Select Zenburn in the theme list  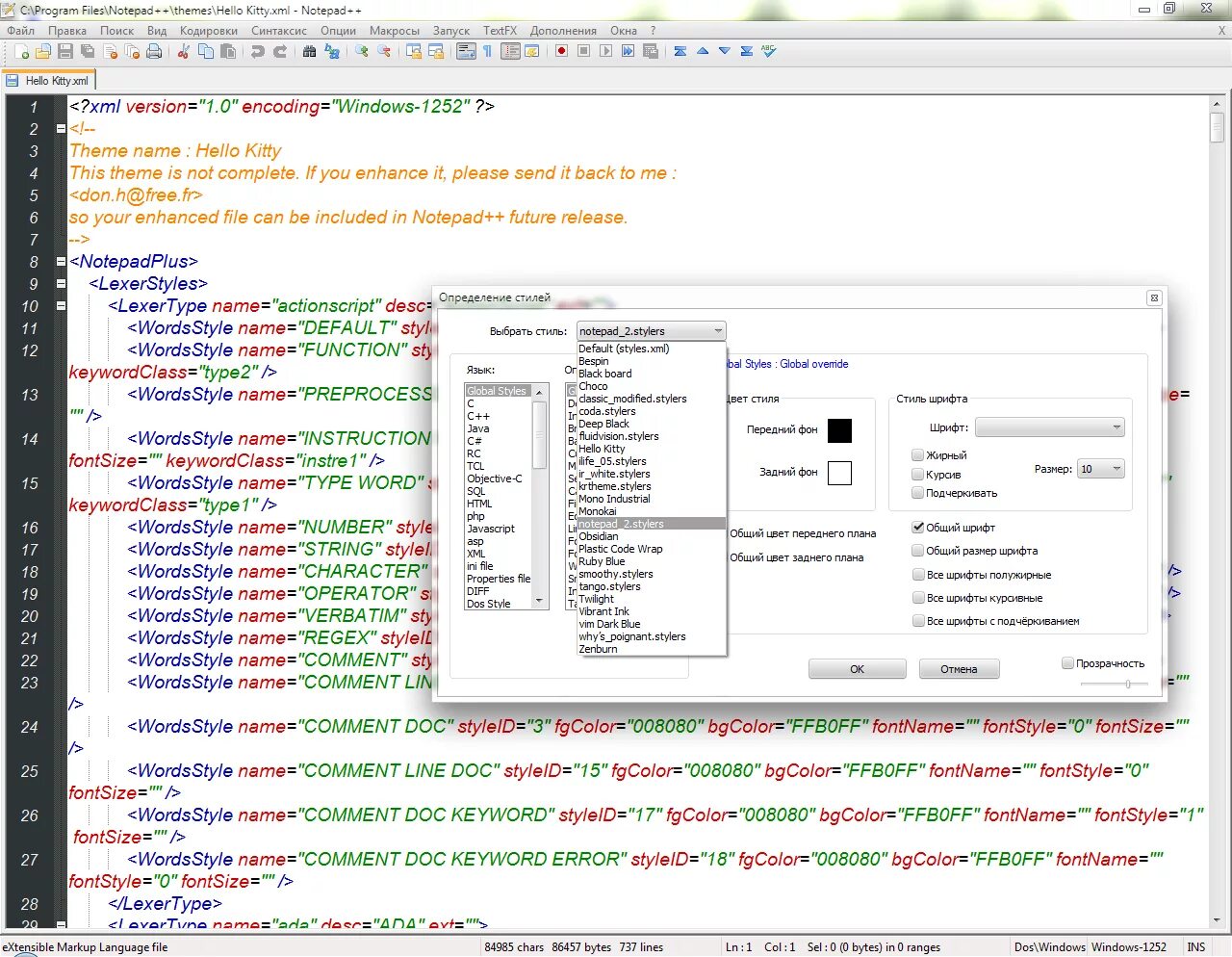(x=651, y=649)
